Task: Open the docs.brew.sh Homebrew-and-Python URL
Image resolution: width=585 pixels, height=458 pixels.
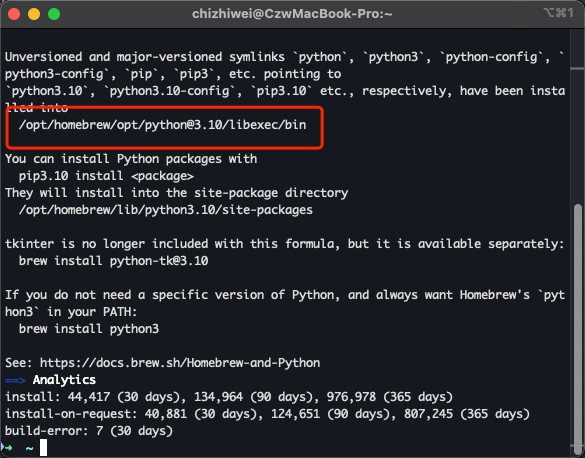Action: tap(180, 363)
